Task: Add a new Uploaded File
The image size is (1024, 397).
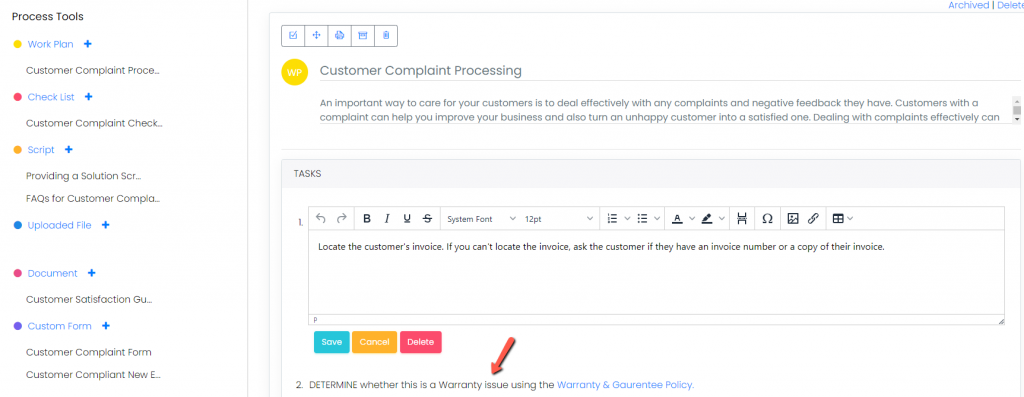Action: click(x=106, y=225)
